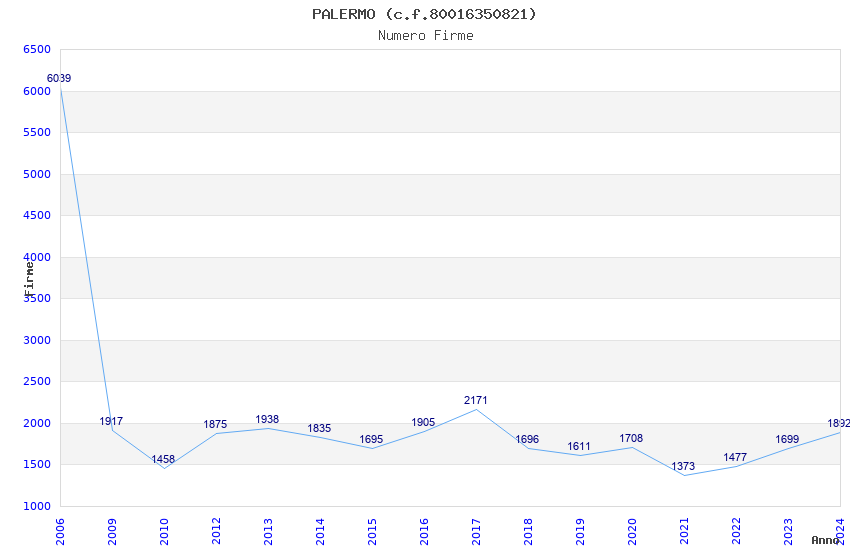Click the x-axis year 2009
The height and width of the screenshot is (550, 850).
pos(112,532)
